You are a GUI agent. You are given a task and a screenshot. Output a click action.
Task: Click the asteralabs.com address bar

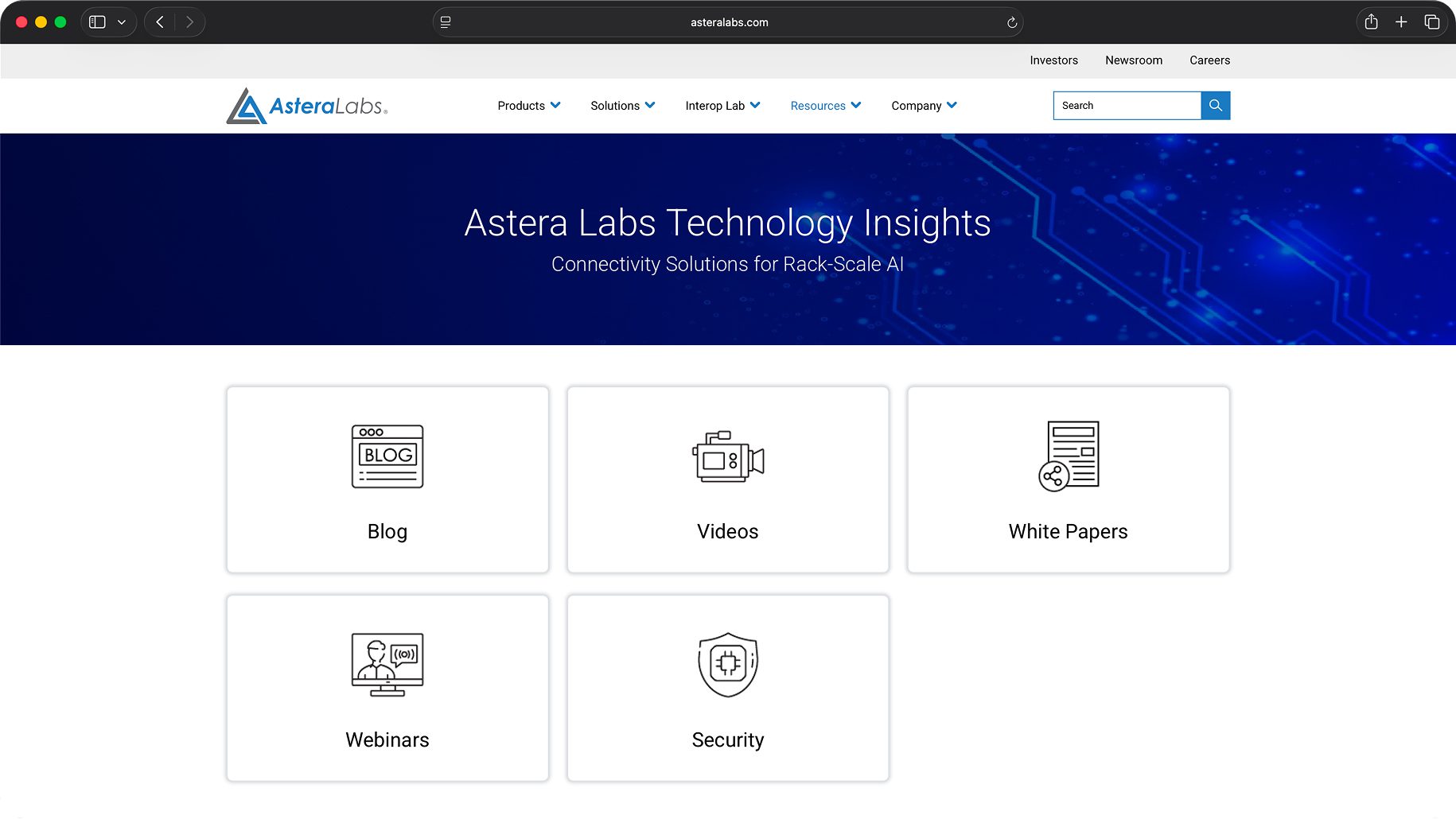[729, 22]
